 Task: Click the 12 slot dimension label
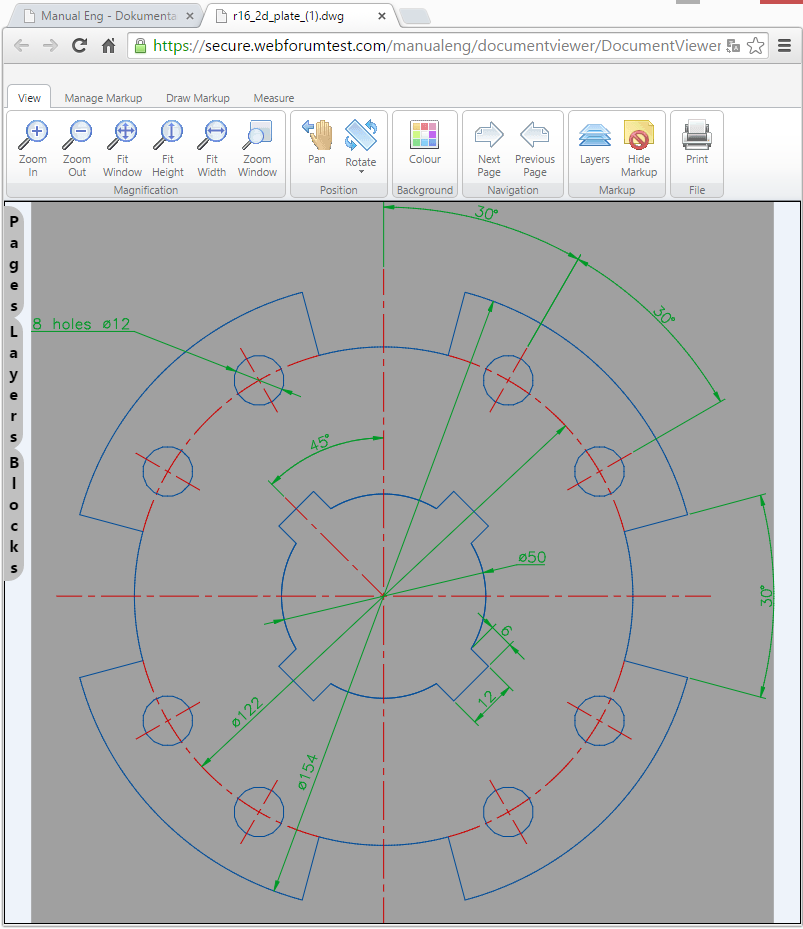487,699
